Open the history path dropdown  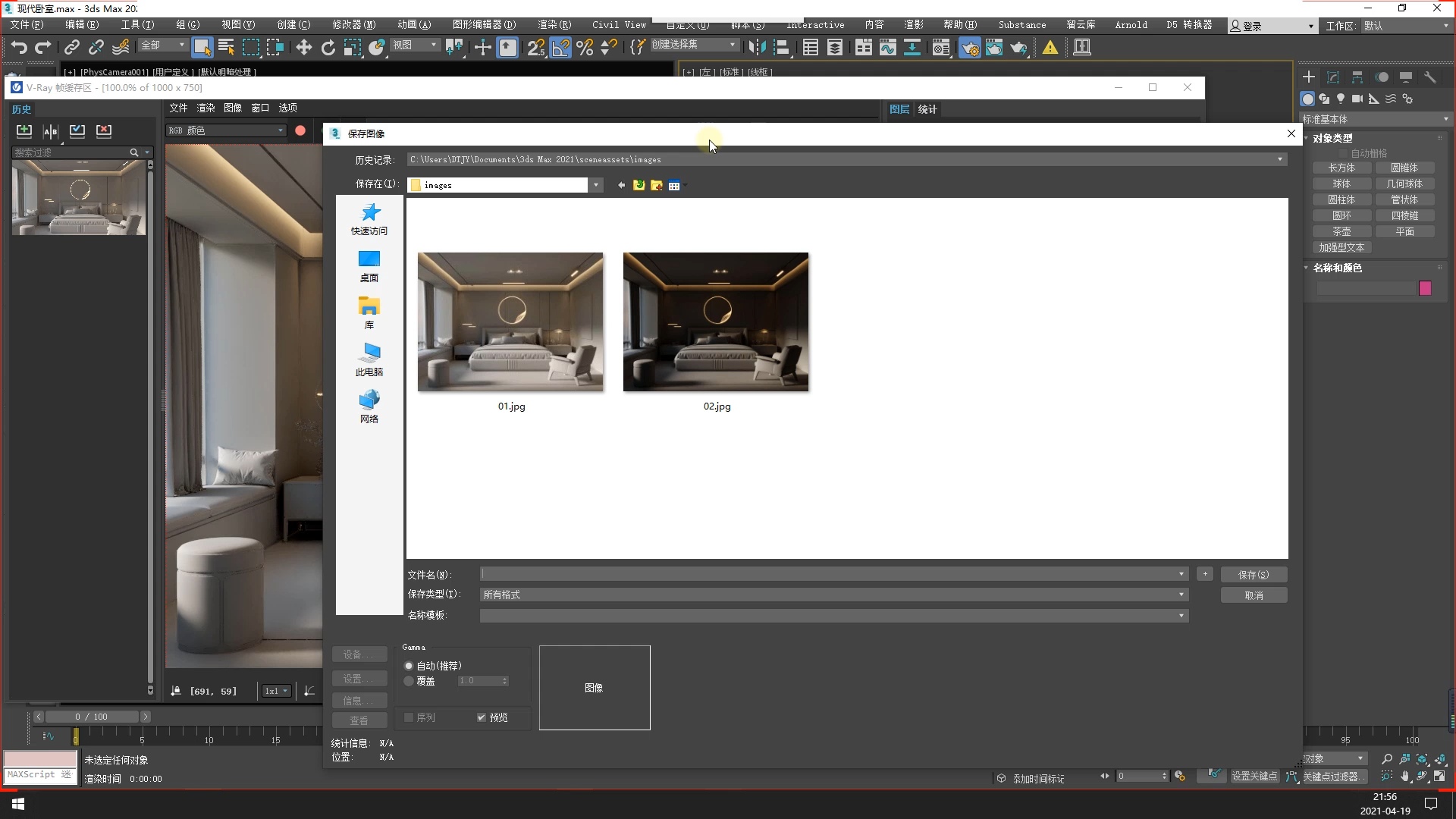tap(1279, 159)
